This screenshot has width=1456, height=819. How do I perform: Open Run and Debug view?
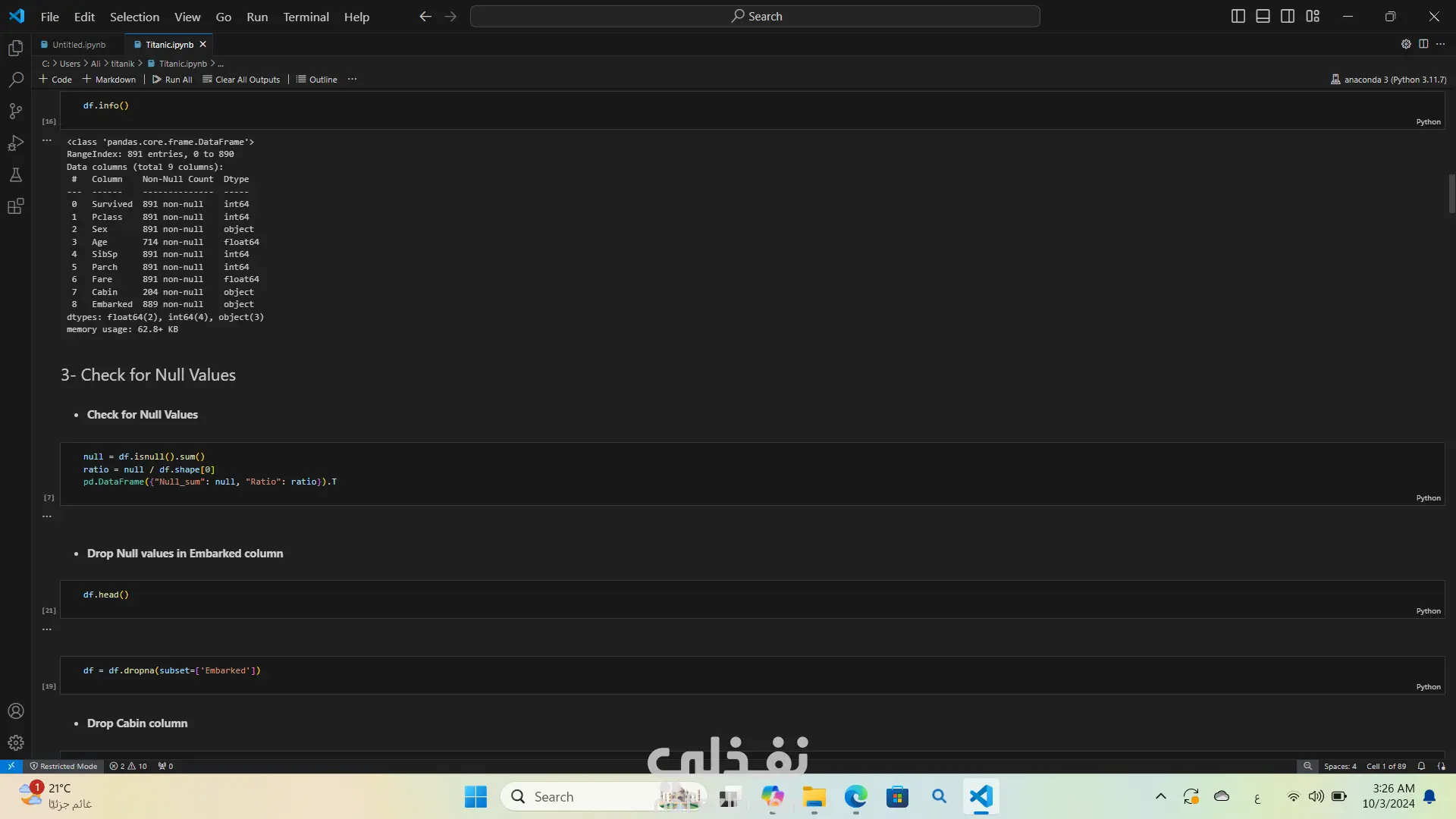point(16,143)
